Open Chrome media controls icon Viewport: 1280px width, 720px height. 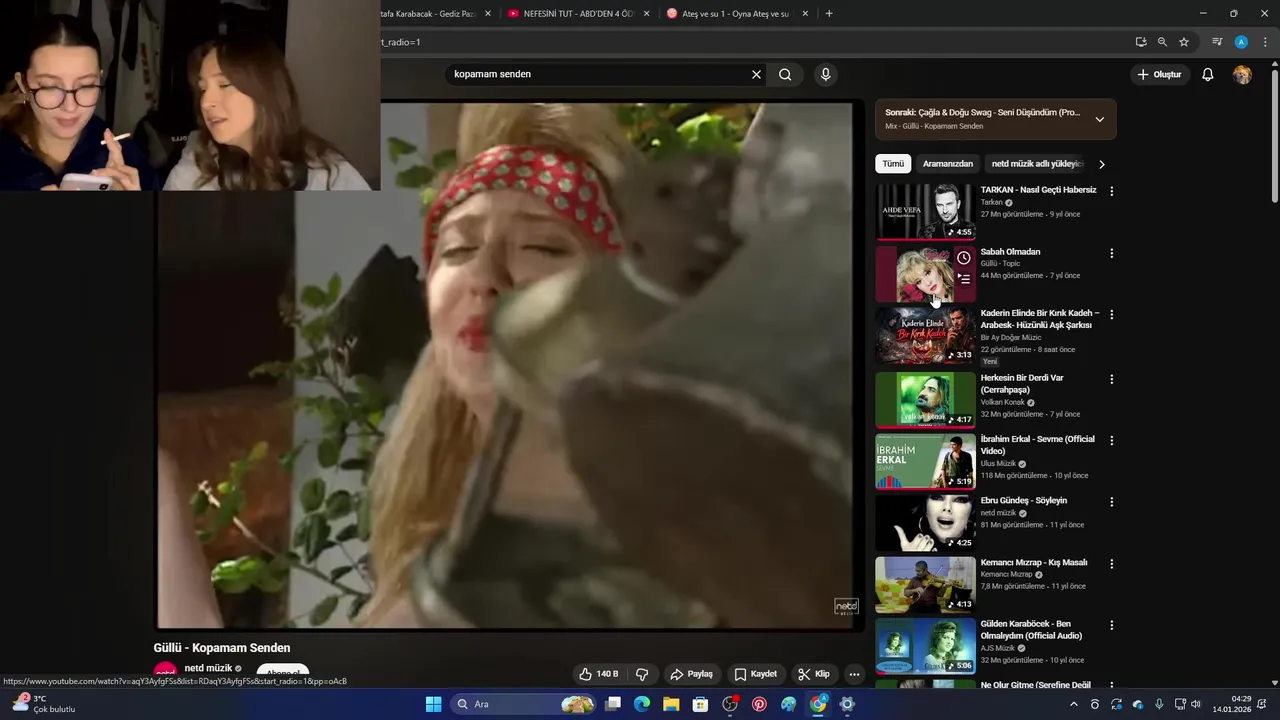coord(1217,42)
